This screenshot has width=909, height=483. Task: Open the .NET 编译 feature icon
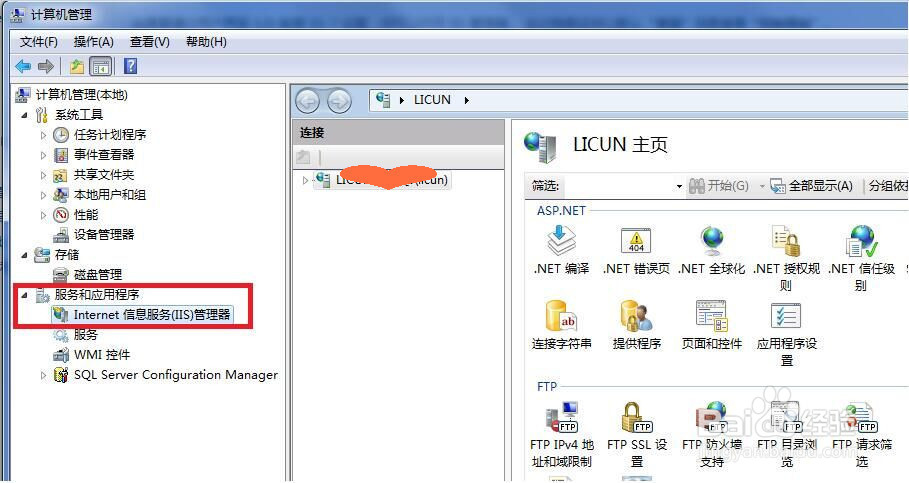click(561, 241)
